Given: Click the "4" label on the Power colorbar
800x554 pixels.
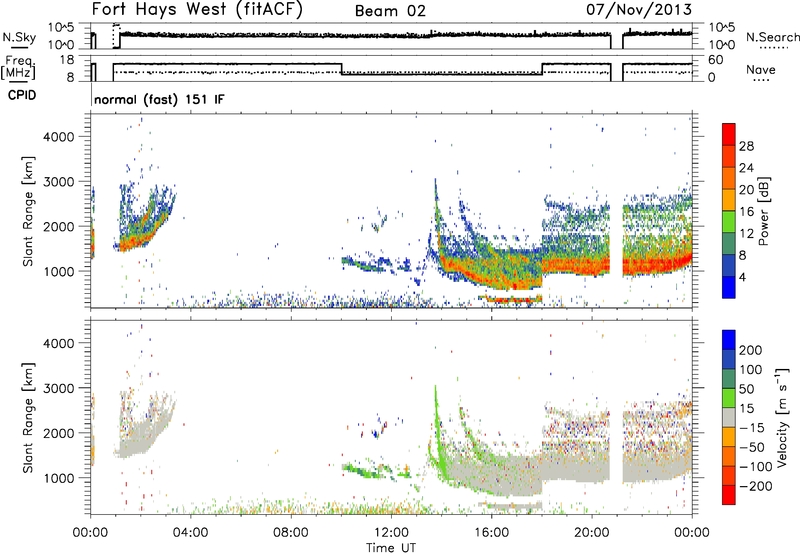Looking at the screenshot, I should (743, 277).
